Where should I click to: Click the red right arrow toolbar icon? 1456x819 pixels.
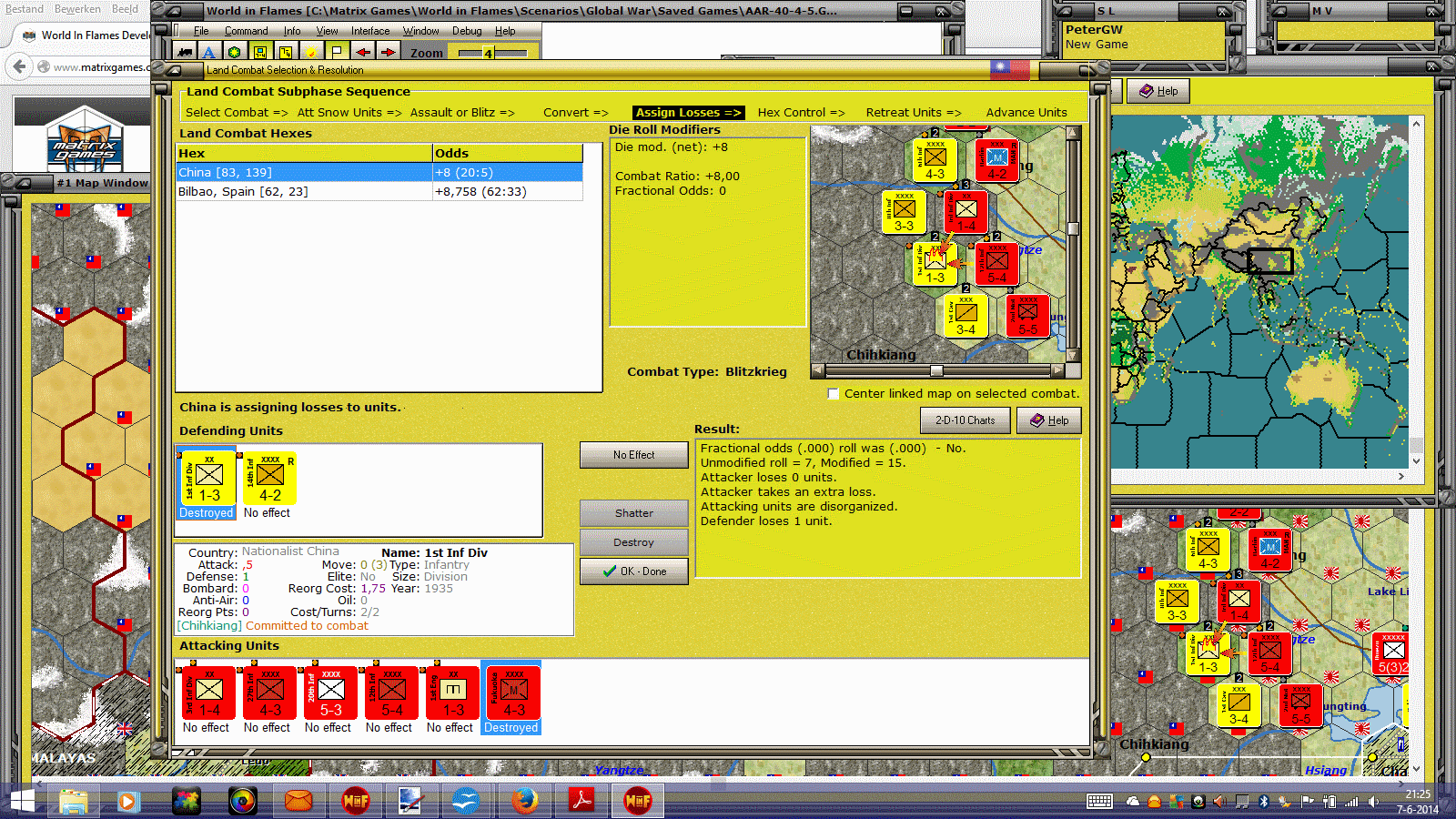[388, 52]
